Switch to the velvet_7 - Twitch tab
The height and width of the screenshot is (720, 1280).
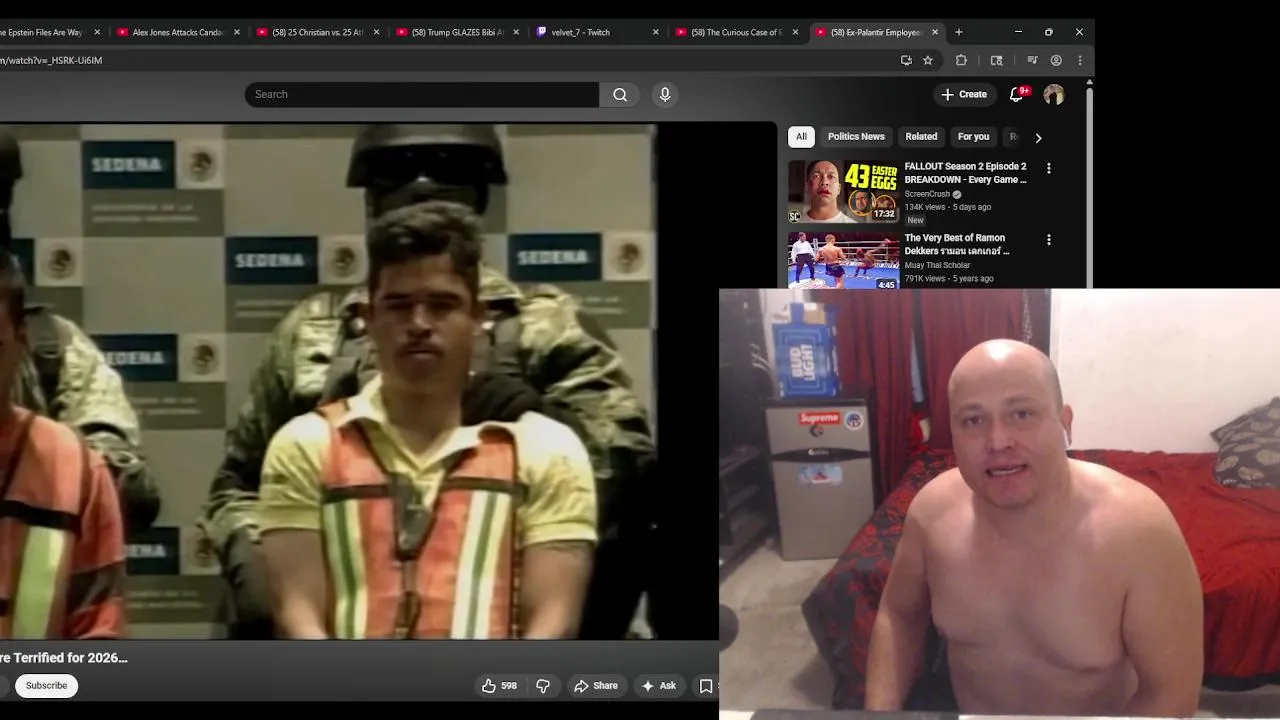(x=597, y=32)
